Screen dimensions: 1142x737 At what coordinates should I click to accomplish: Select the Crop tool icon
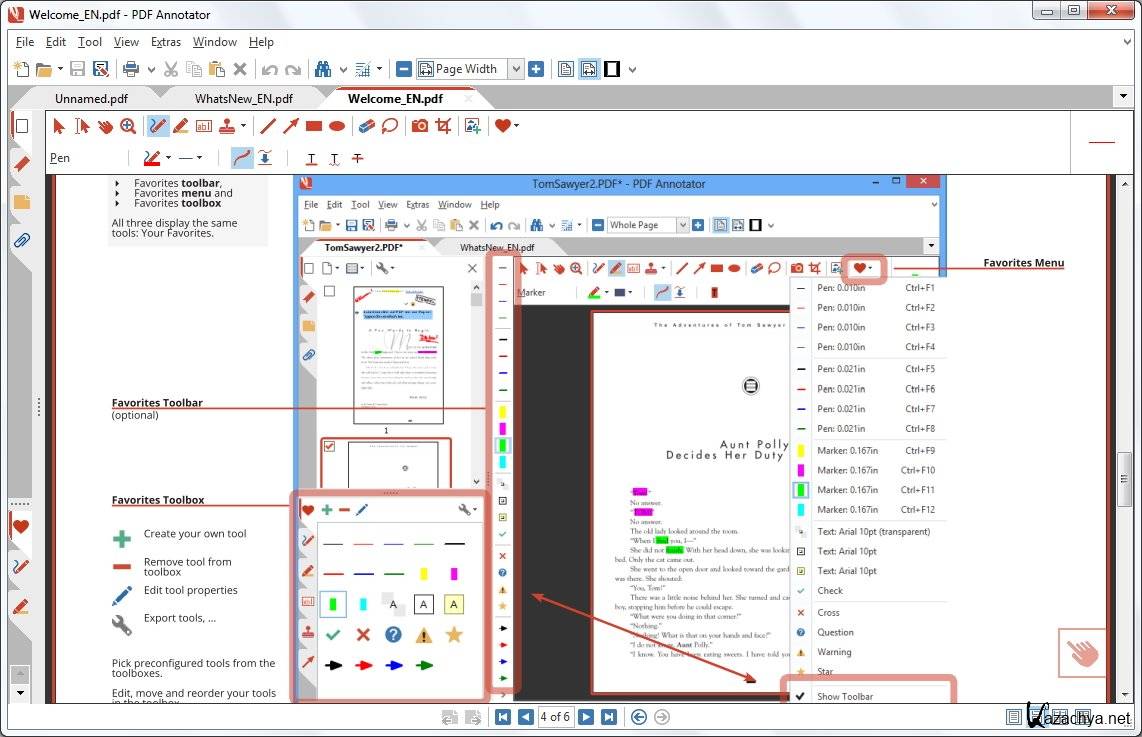point(443,126)
